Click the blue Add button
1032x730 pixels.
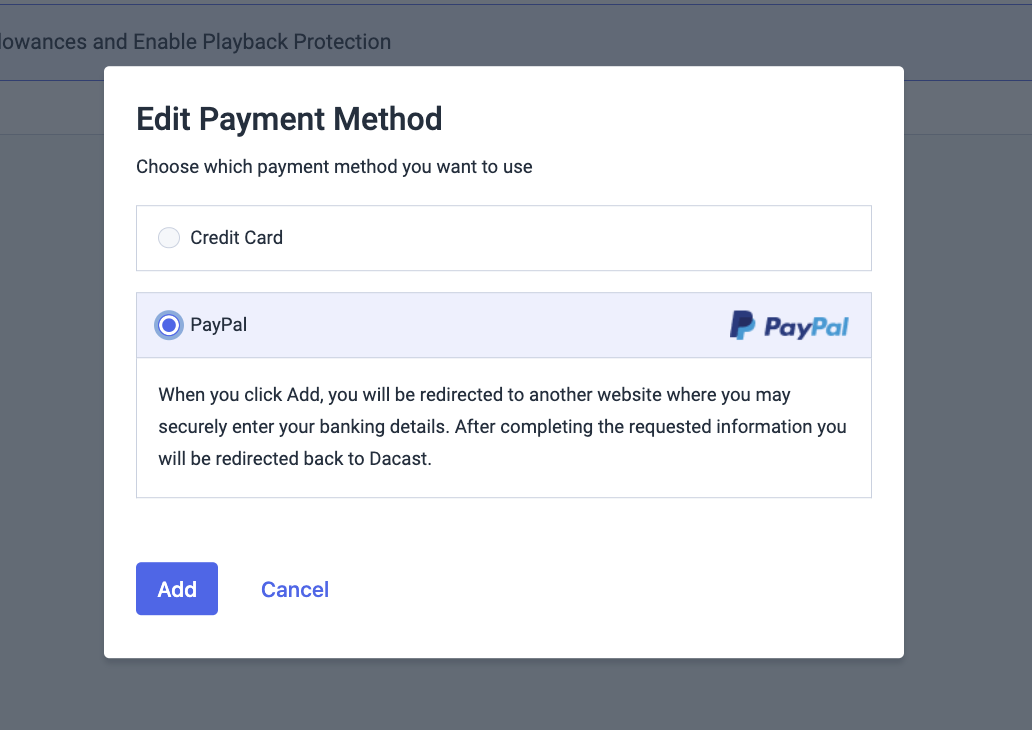(177, 588)
